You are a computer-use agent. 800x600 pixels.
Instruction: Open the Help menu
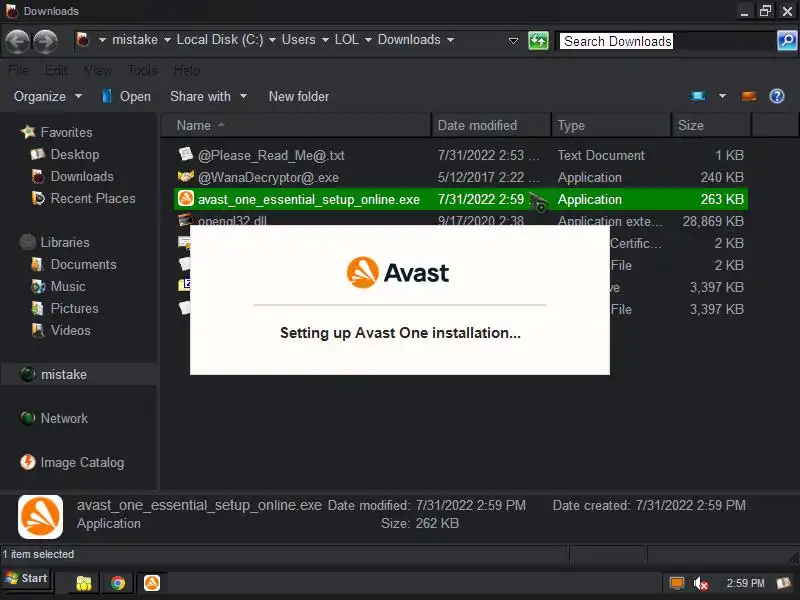tap(187, 70)
